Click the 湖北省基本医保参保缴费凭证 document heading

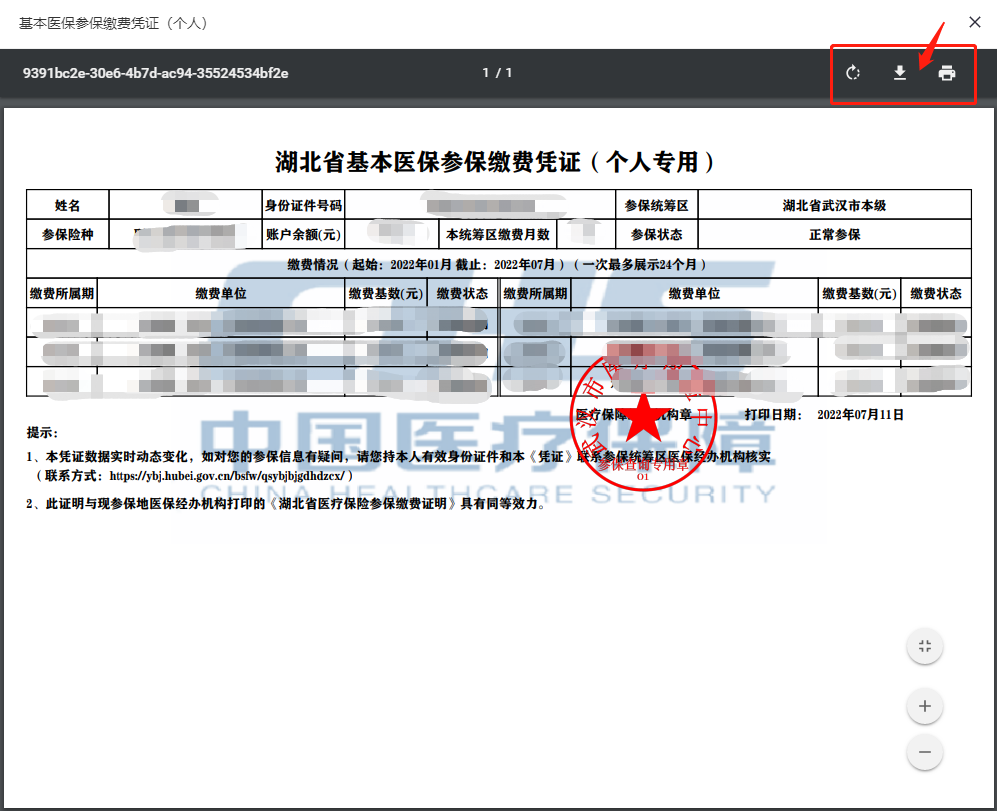(497, 162)
